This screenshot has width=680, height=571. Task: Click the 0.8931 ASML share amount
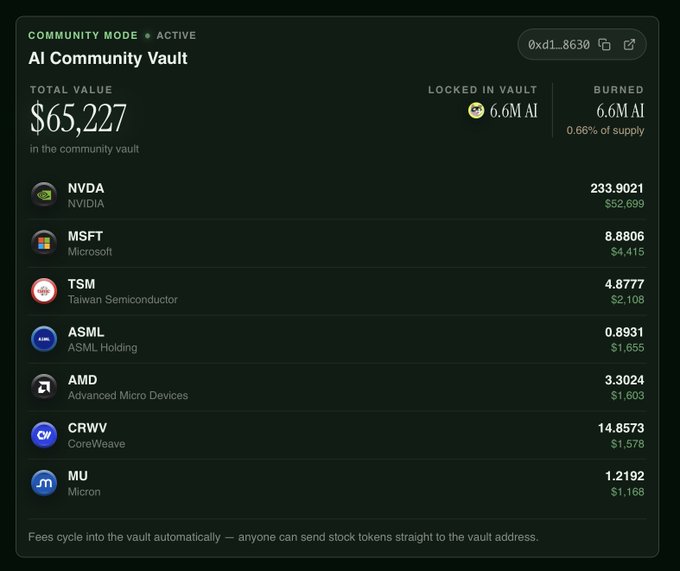[624, 332]
